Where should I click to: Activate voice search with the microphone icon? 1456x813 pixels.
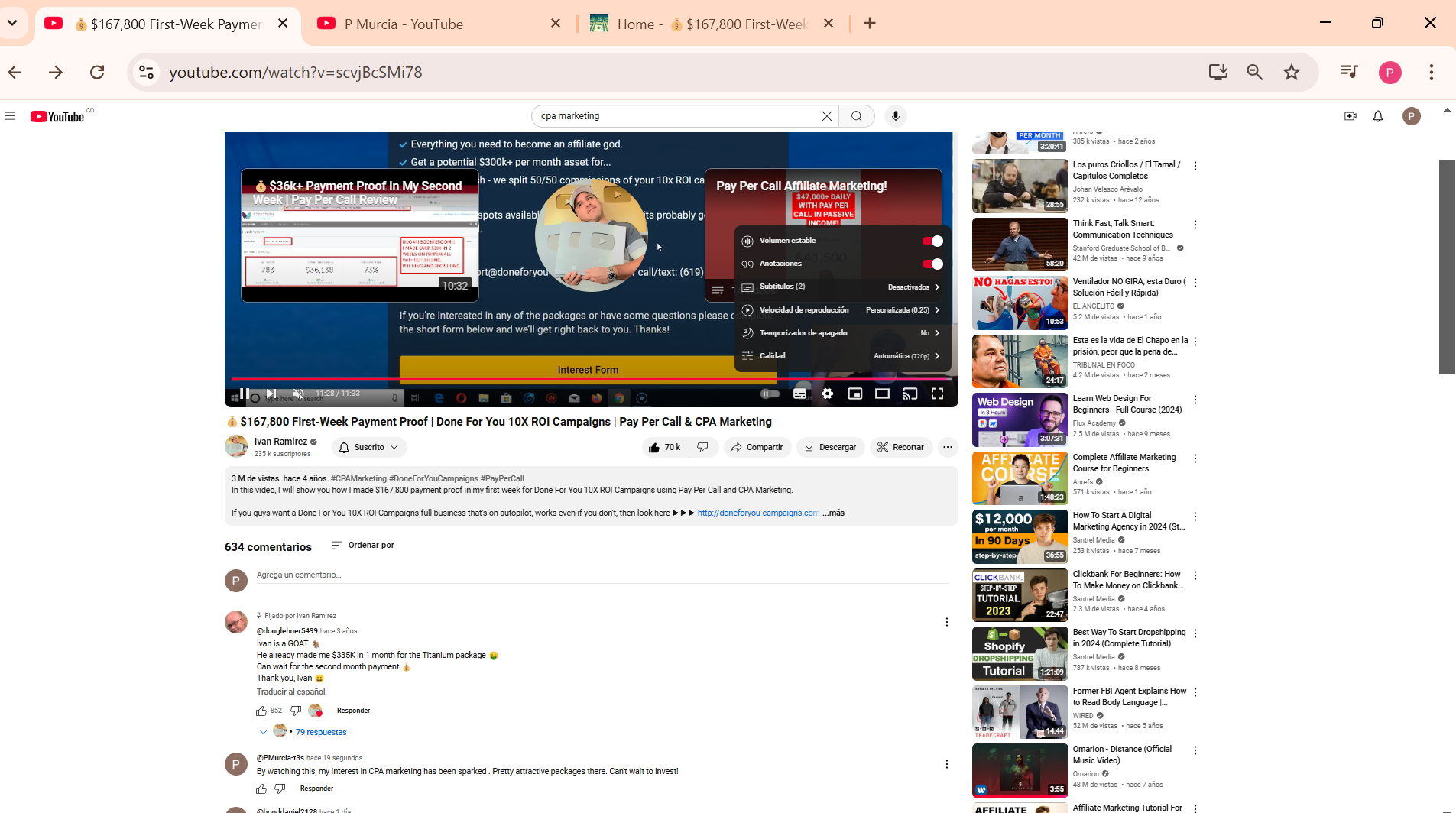(x=894, y=115)
